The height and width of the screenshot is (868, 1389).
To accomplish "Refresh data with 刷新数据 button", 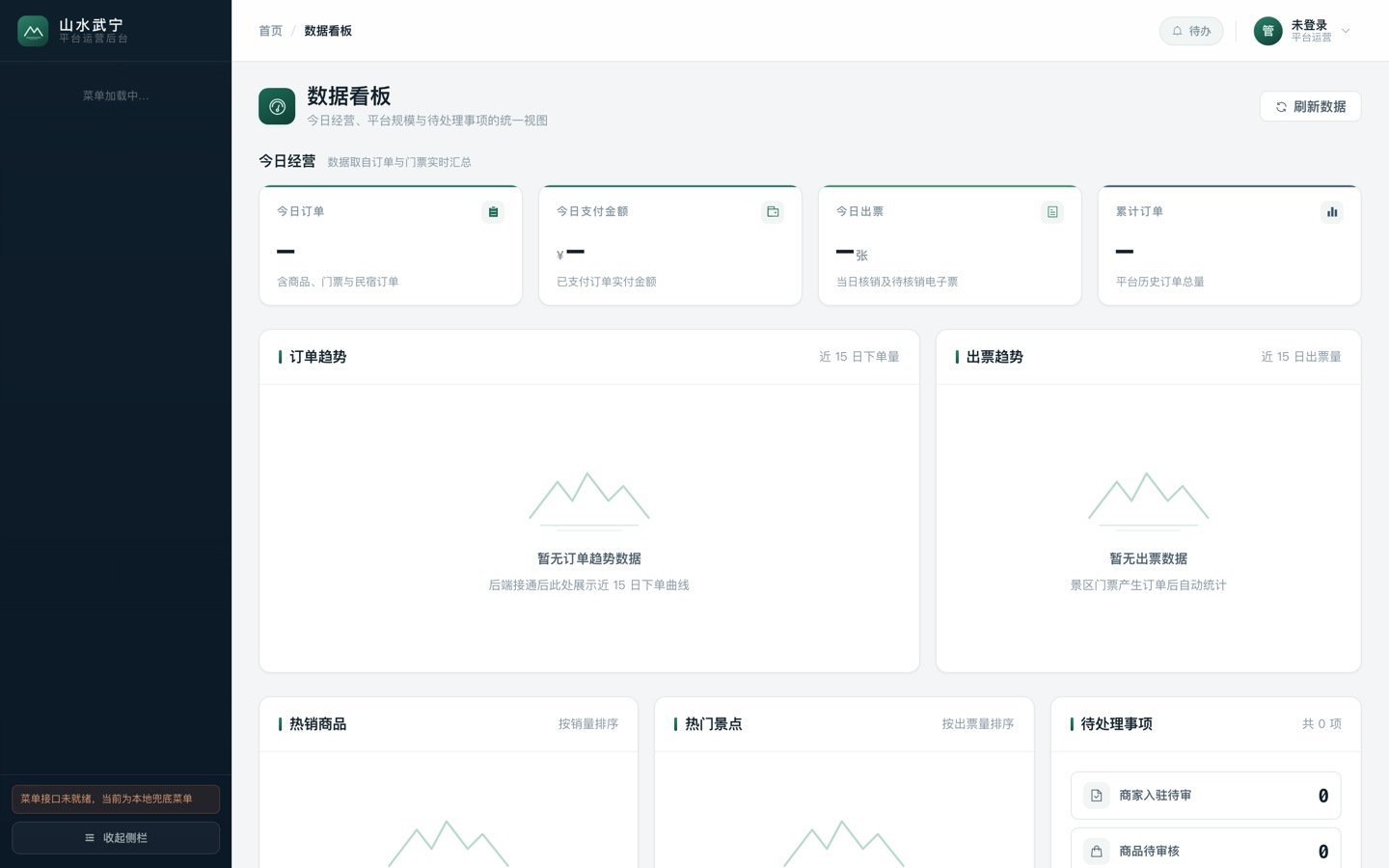I will (x=1310, y=106).
